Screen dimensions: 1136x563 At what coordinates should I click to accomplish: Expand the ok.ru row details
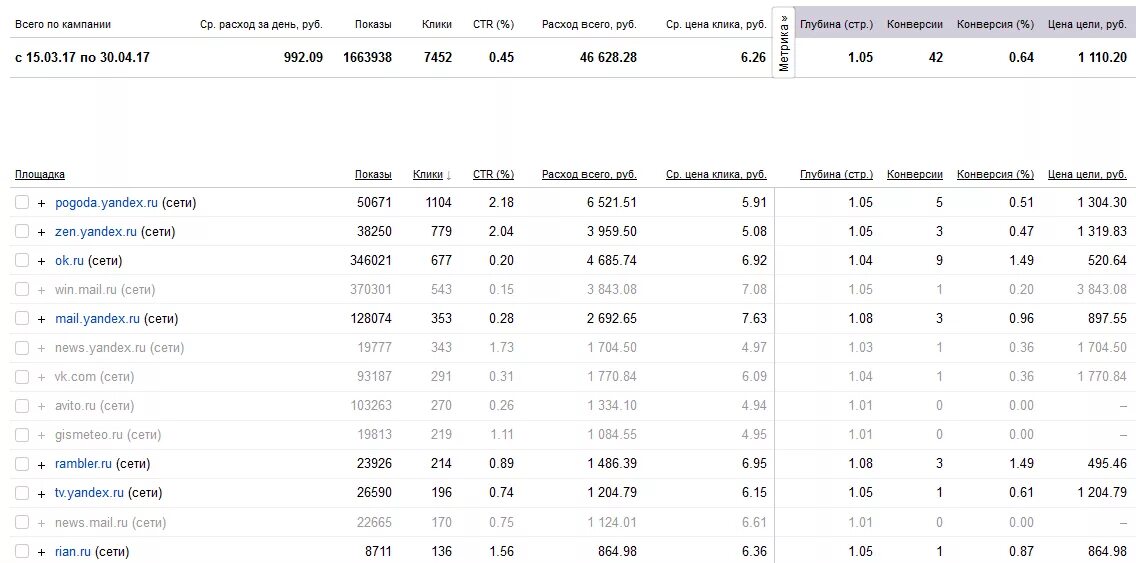[x=41, y=261]
